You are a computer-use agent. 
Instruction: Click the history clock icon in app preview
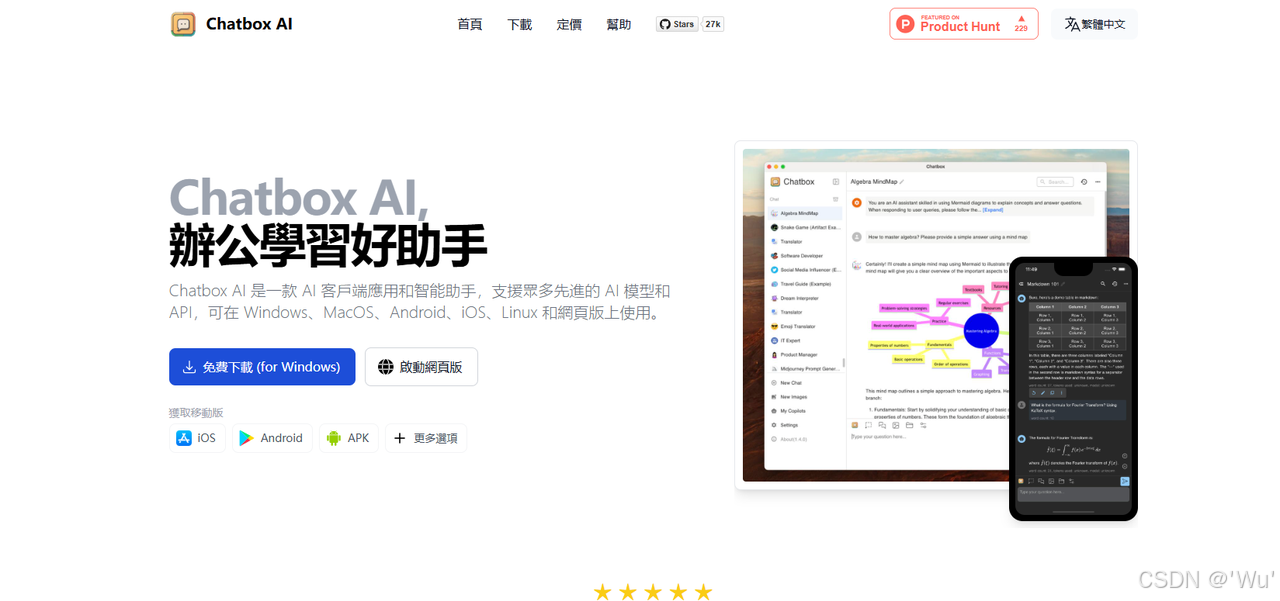1084,182
